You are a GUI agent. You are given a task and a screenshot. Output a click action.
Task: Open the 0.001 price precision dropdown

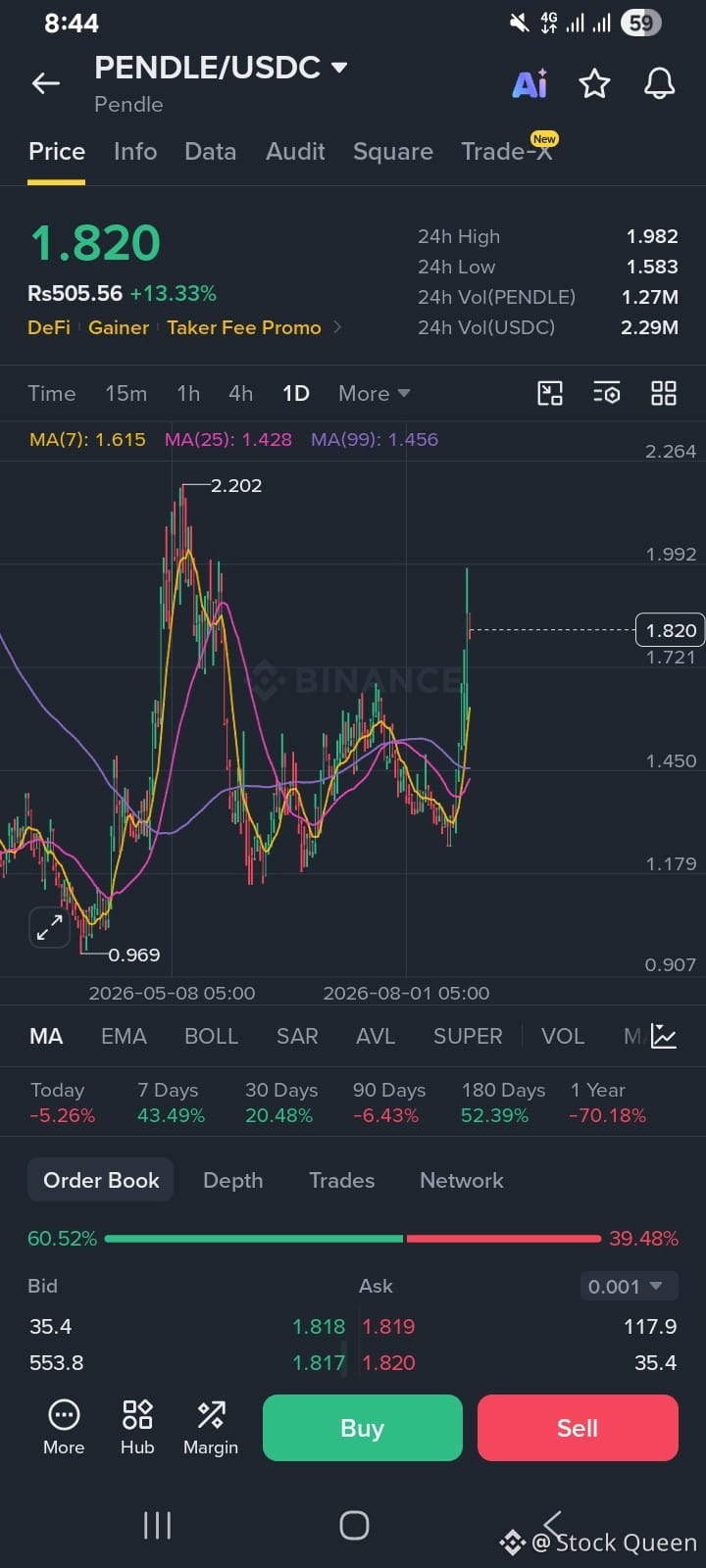pos(627,1286)
